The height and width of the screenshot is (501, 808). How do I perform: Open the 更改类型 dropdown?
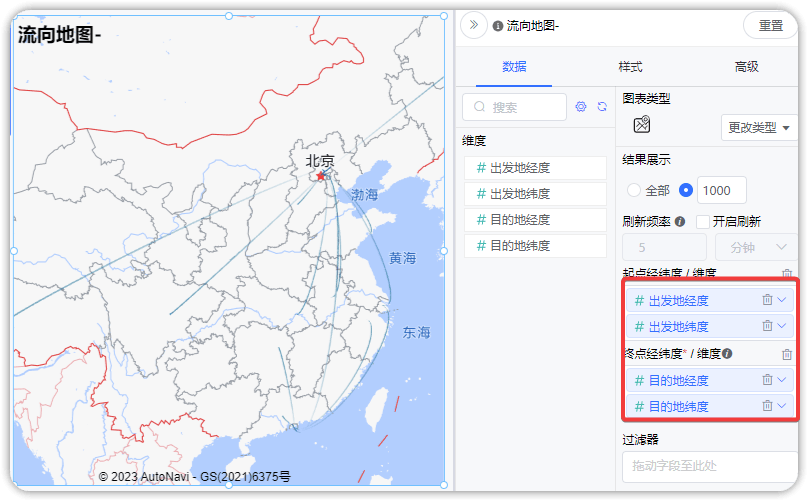point(759,127)
